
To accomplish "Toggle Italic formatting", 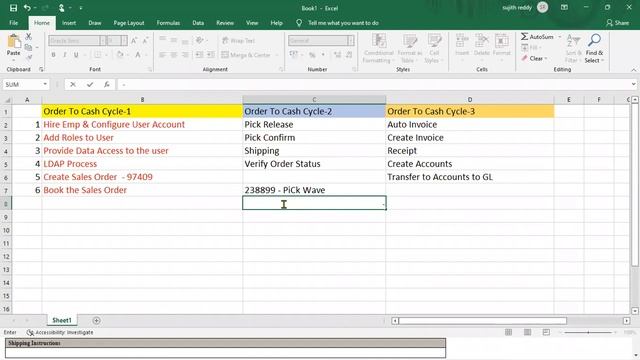I will pyautogui.click(x=64, y=55).
